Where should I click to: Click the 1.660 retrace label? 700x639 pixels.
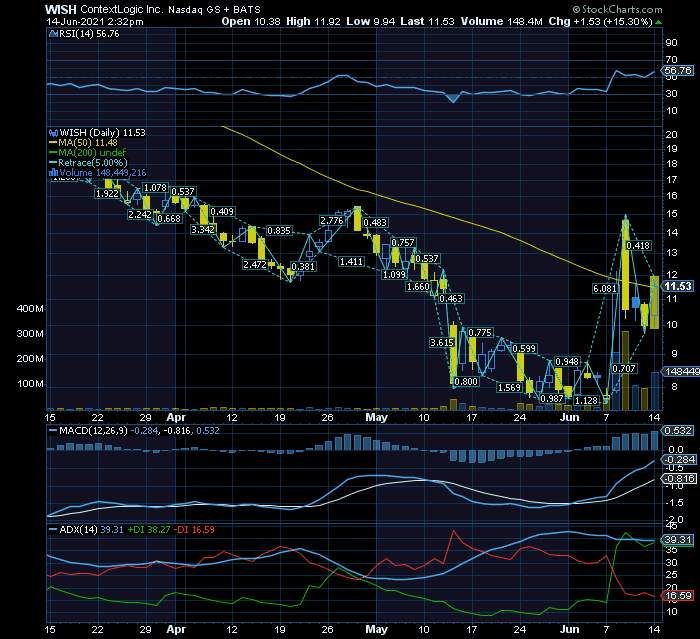tap(418, 287)
